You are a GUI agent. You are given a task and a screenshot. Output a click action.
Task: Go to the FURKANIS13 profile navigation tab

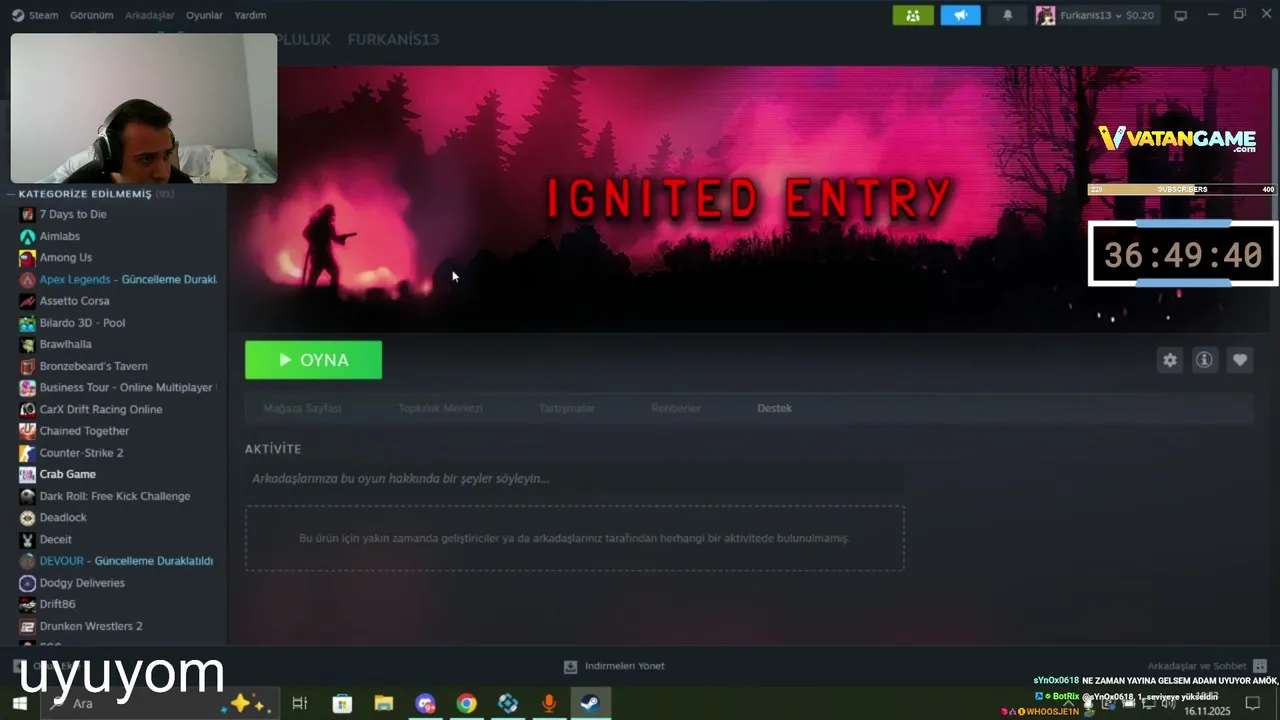[x=393, y=39]
